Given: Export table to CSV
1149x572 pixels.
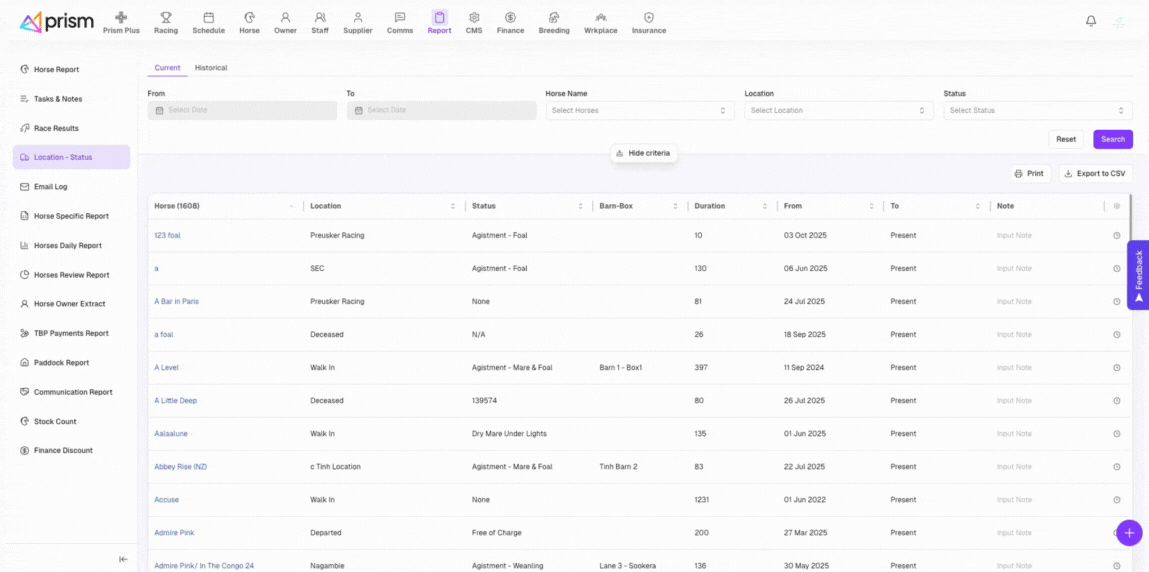Looking at the screenshot, I should [x=1095, y=174].
